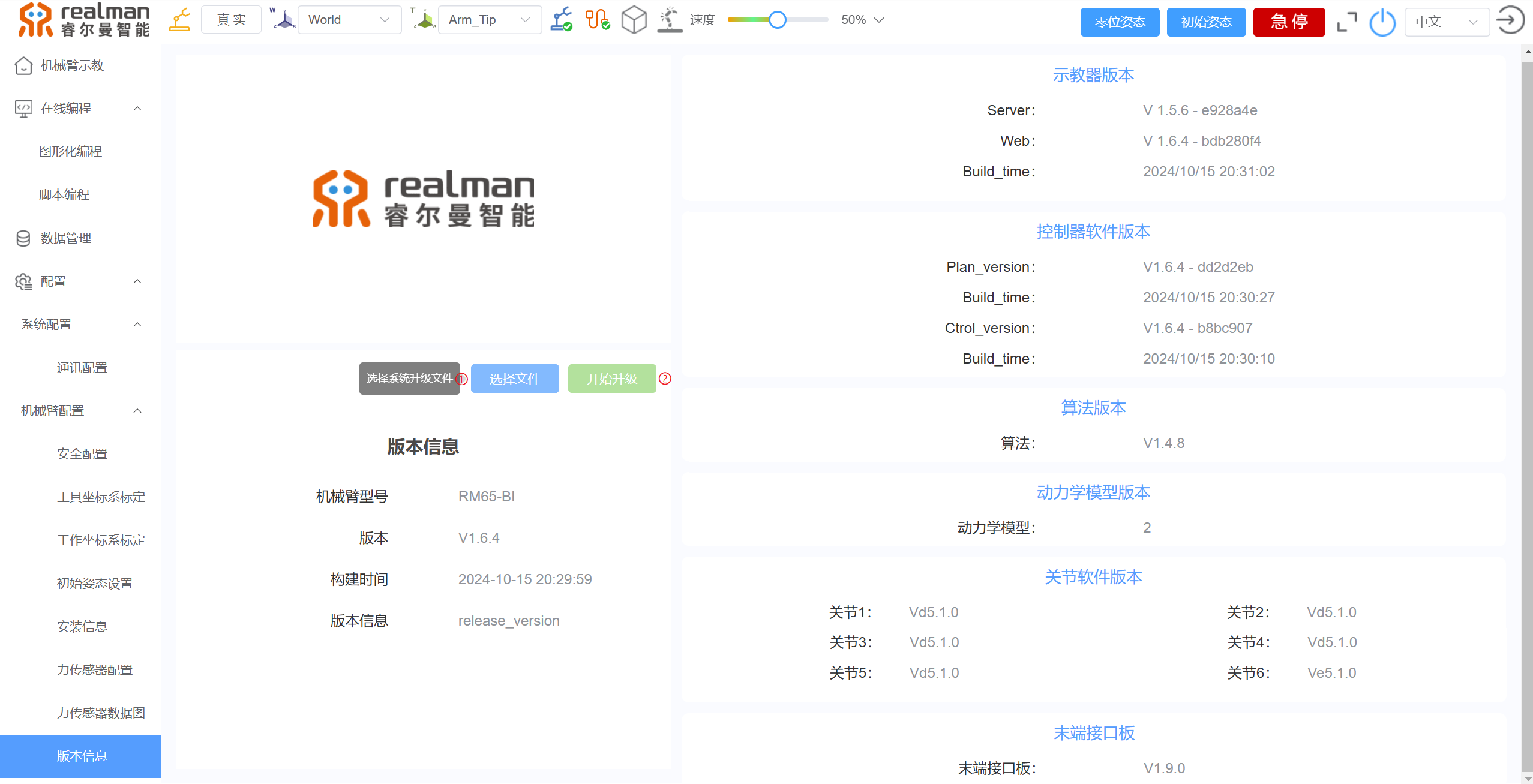Screen dimensions: 1533x784
Task: Open the 中文 language dropdown
Action: click(x=1446, y=22)
